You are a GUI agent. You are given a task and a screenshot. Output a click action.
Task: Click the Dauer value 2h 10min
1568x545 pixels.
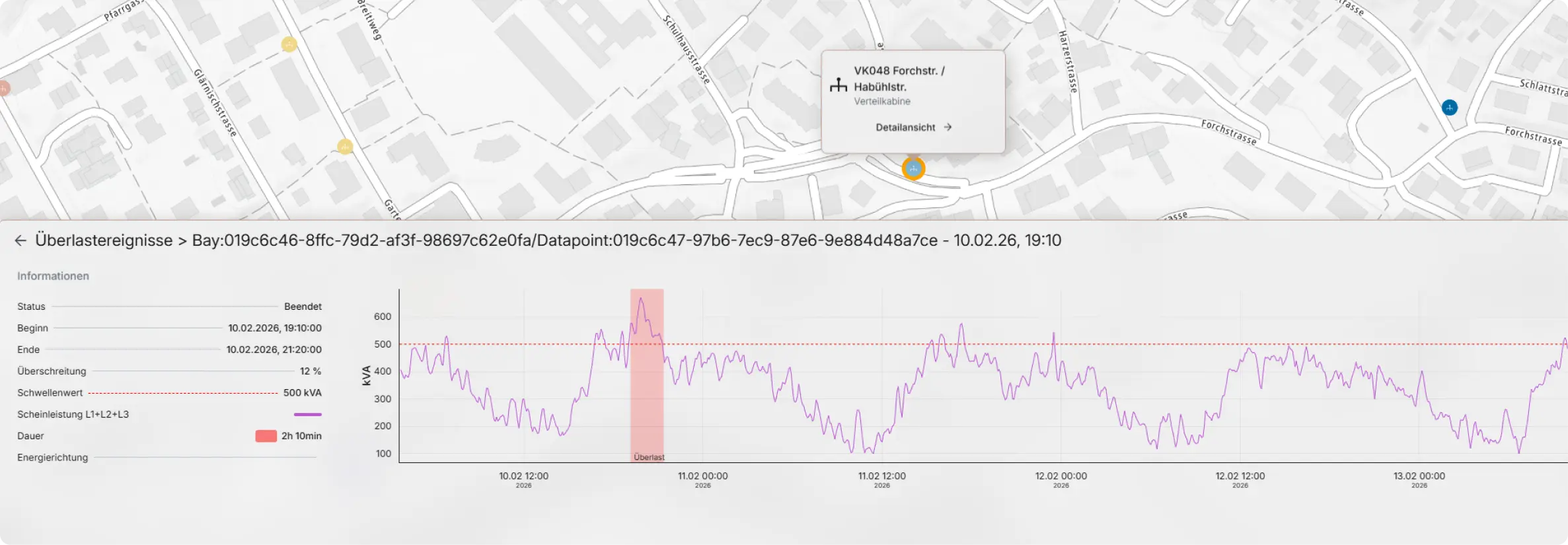point(301,436)
